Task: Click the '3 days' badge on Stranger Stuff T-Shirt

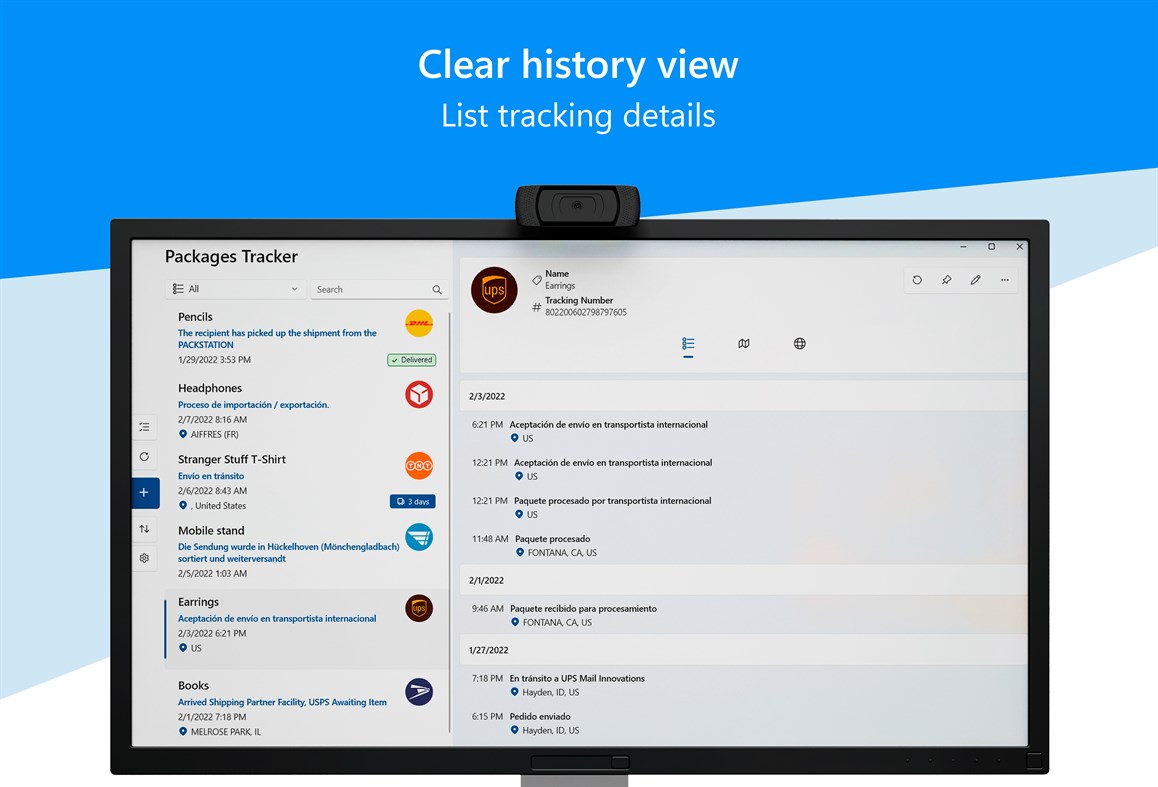Action: (412, 501)
